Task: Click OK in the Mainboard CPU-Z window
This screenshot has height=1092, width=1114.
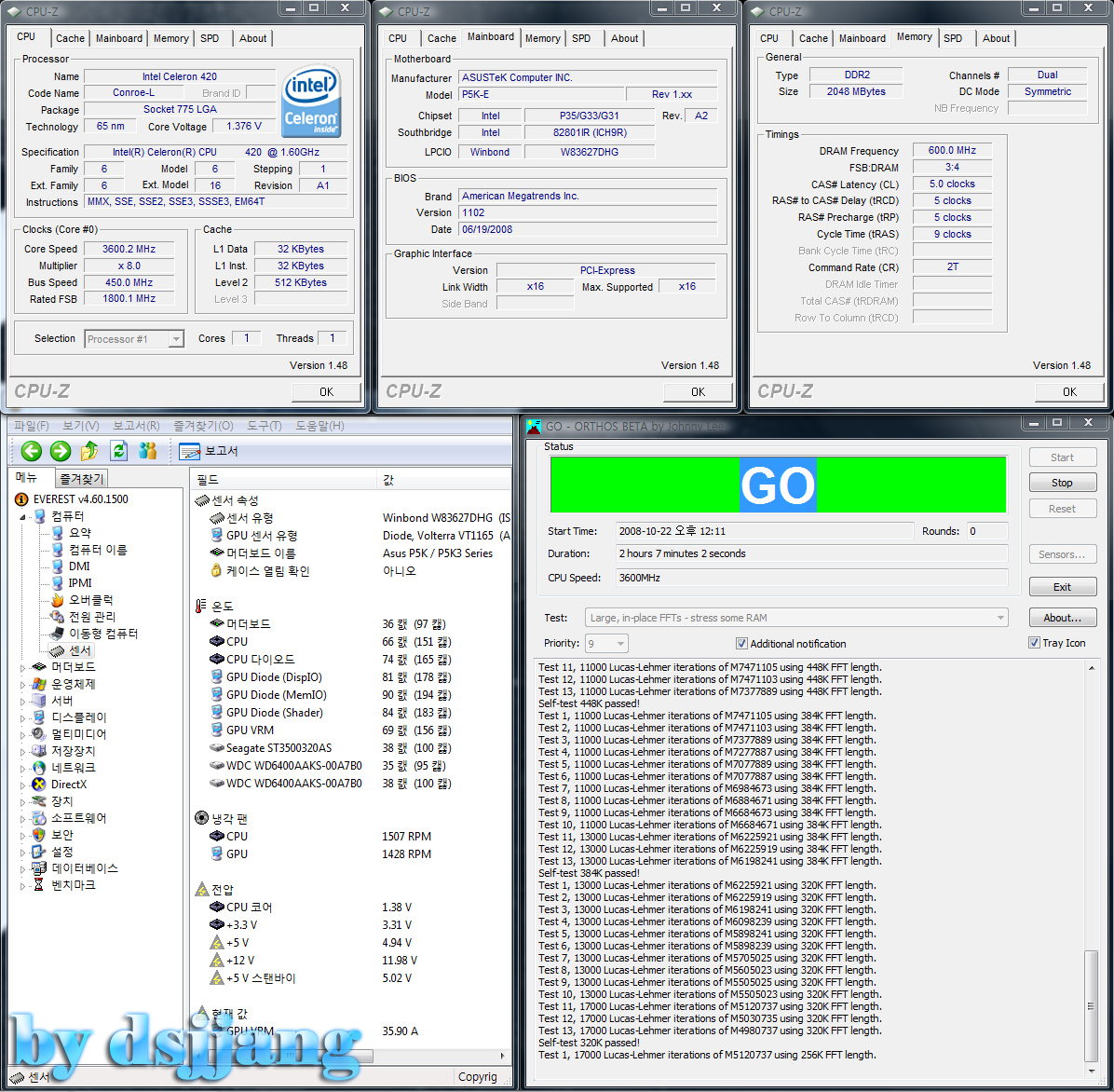Action: point(698,391)
